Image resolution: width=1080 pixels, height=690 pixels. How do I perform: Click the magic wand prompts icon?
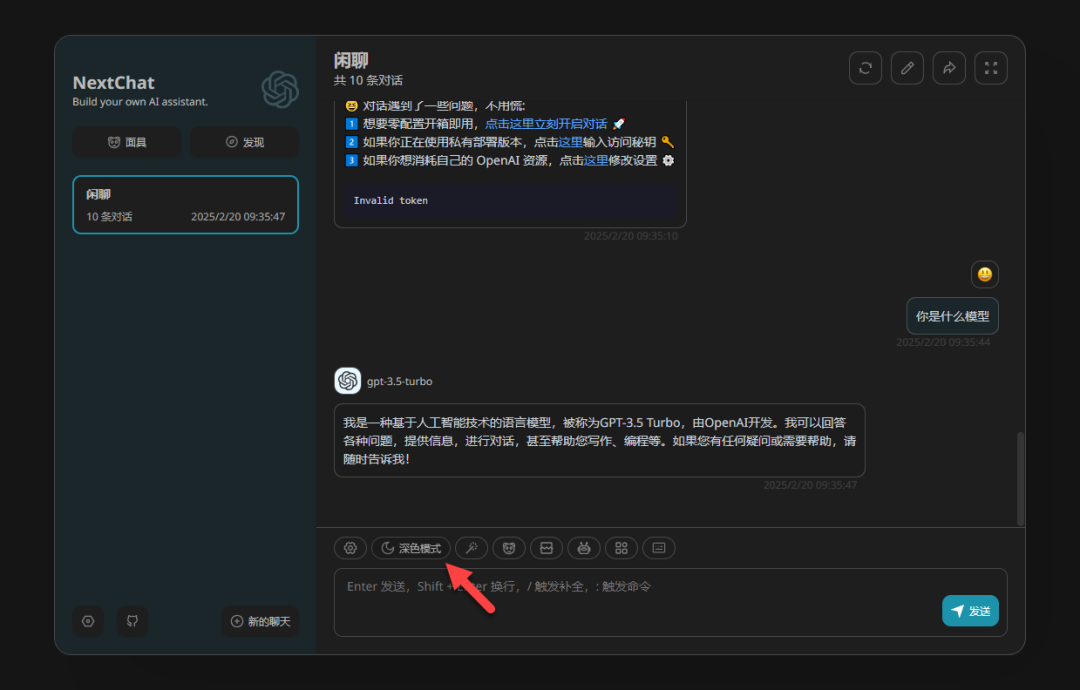472,548
